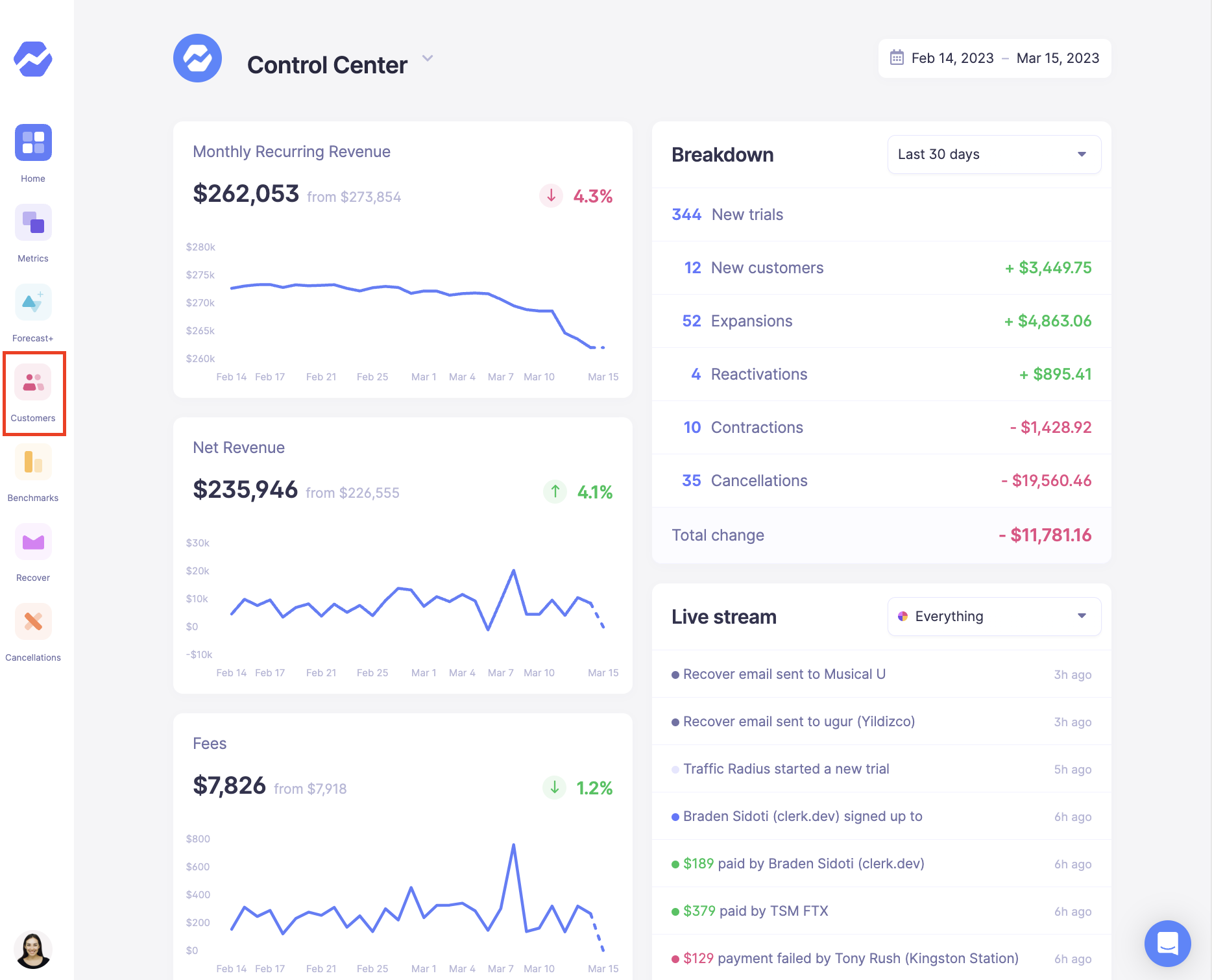Open the Home dashboard icon

33,143
